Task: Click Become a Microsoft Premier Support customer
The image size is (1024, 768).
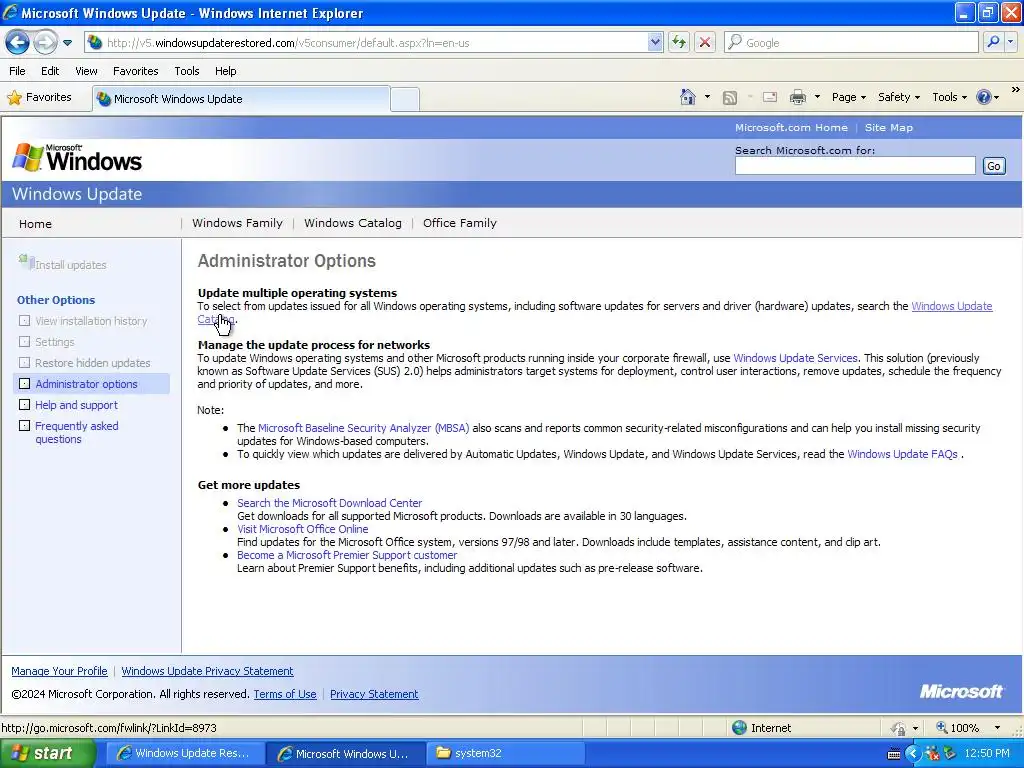Action: (x=347, y=556)
